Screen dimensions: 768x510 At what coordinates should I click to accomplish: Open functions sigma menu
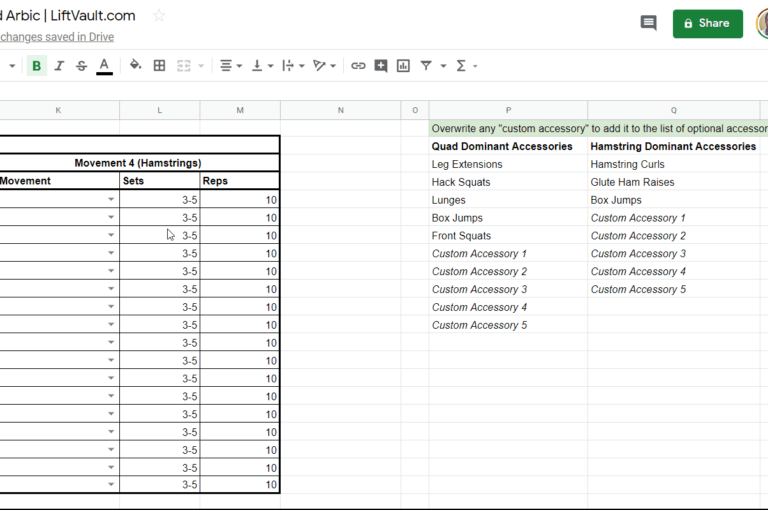pyautogui.click(x=461, y=66)
